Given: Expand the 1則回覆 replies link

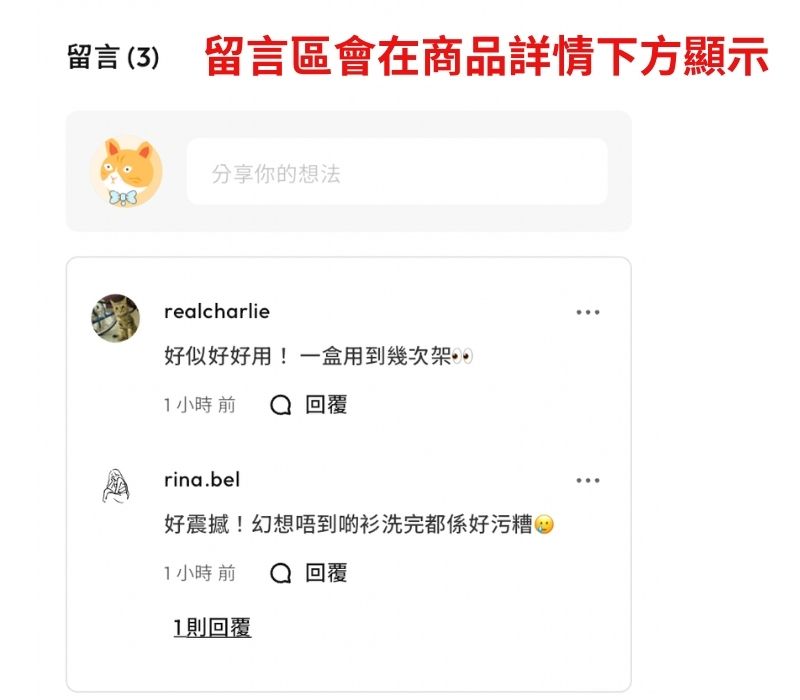Looking at the screenshot, I should 212,628.
